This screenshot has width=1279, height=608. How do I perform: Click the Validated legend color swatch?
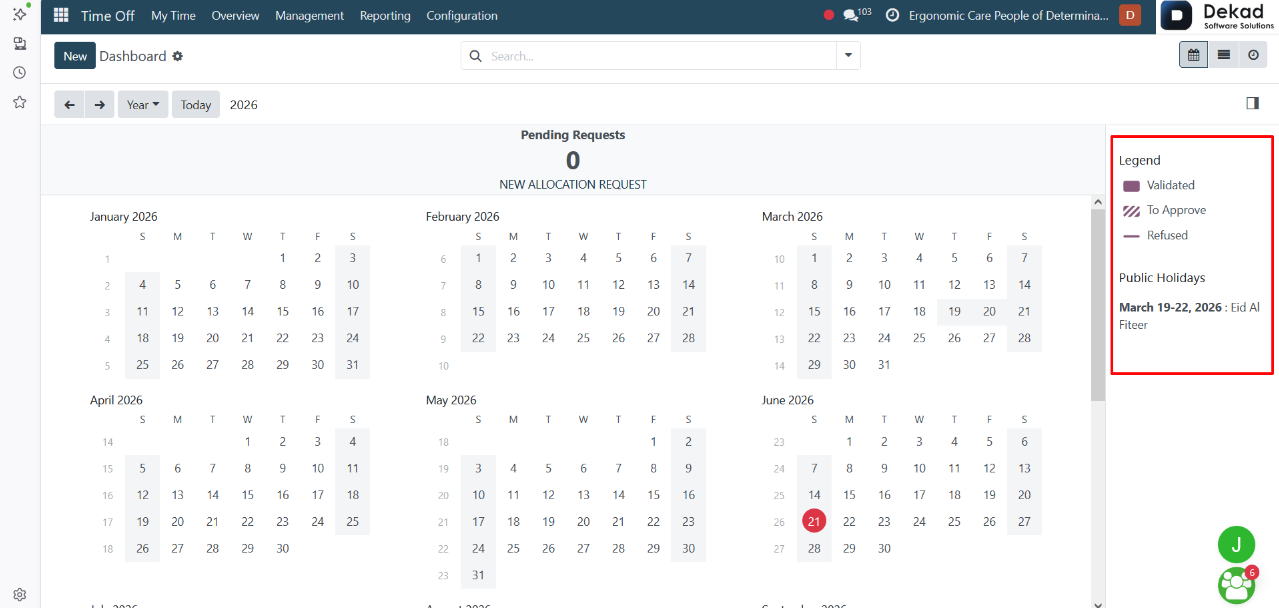pos(1131,186)
